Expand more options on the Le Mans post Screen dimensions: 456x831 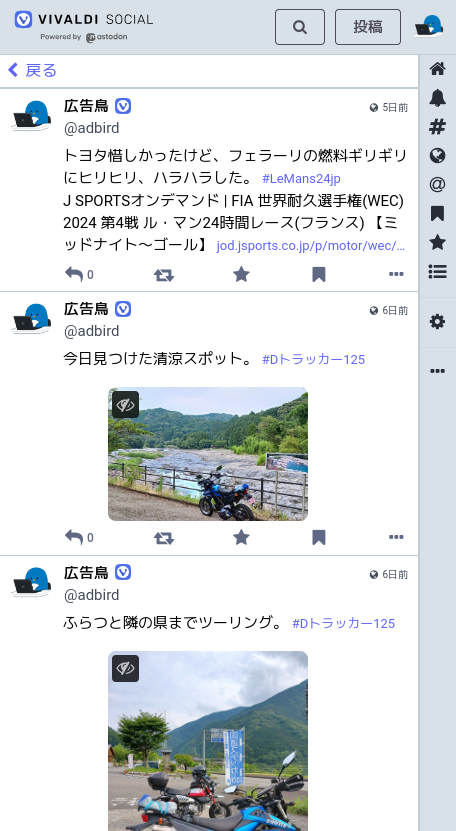(x=396, y=275)
